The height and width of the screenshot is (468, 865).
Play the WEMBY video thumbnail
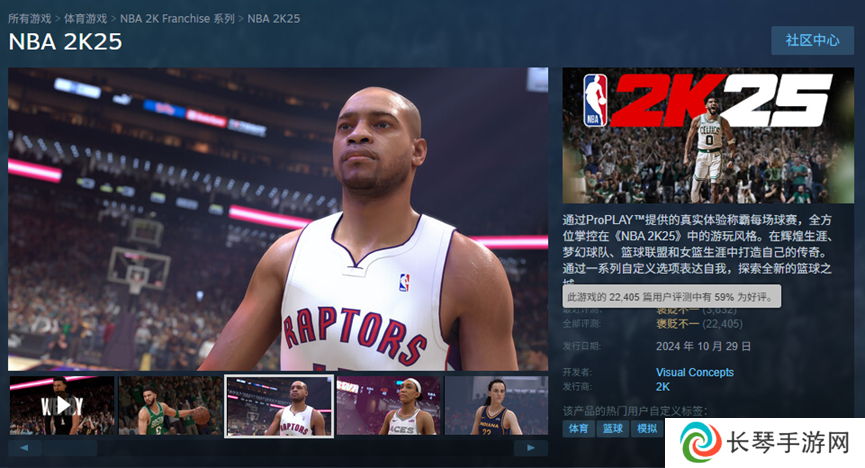[x=62, y=406]
